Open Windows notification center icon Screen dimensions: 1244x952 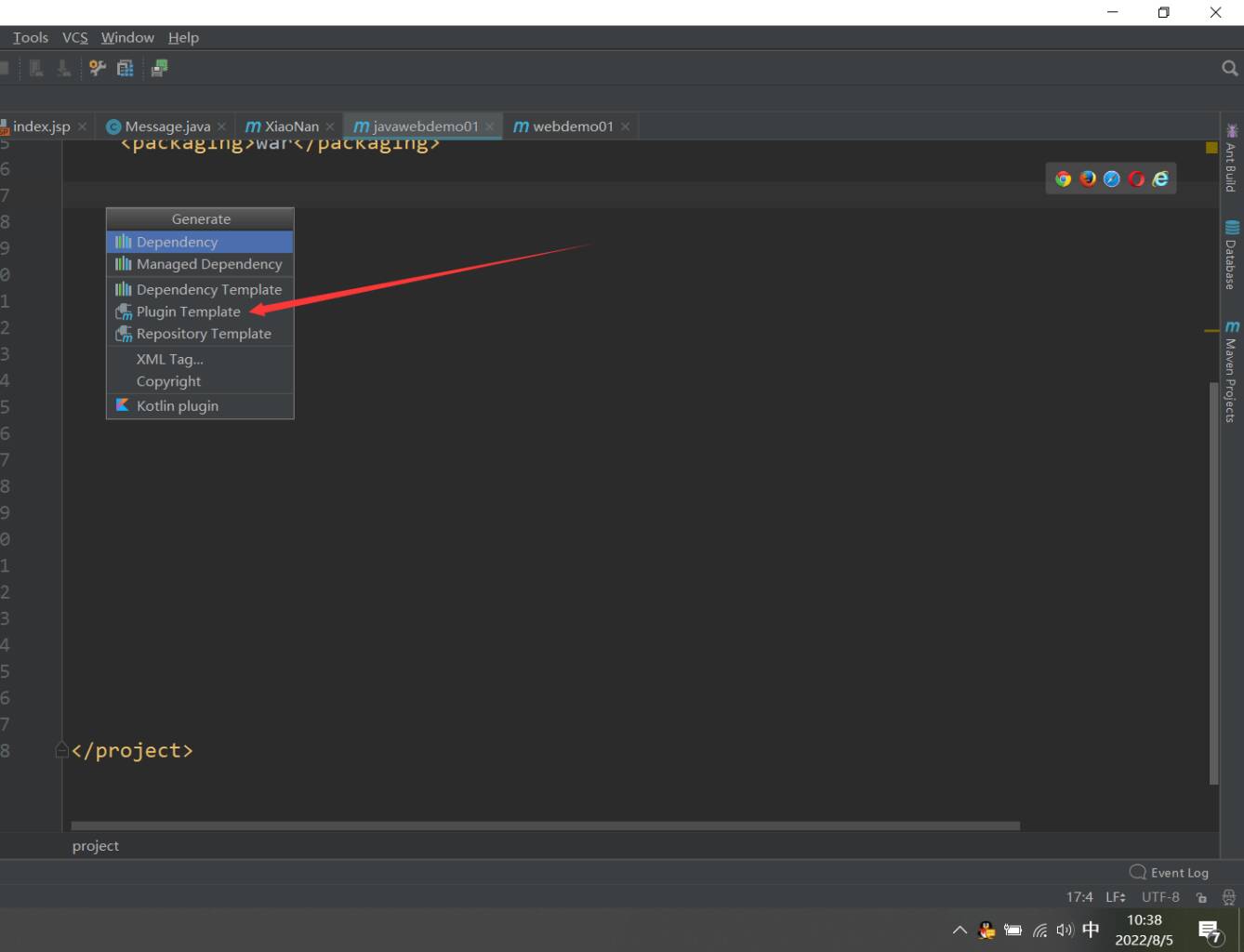[1210, 931]
